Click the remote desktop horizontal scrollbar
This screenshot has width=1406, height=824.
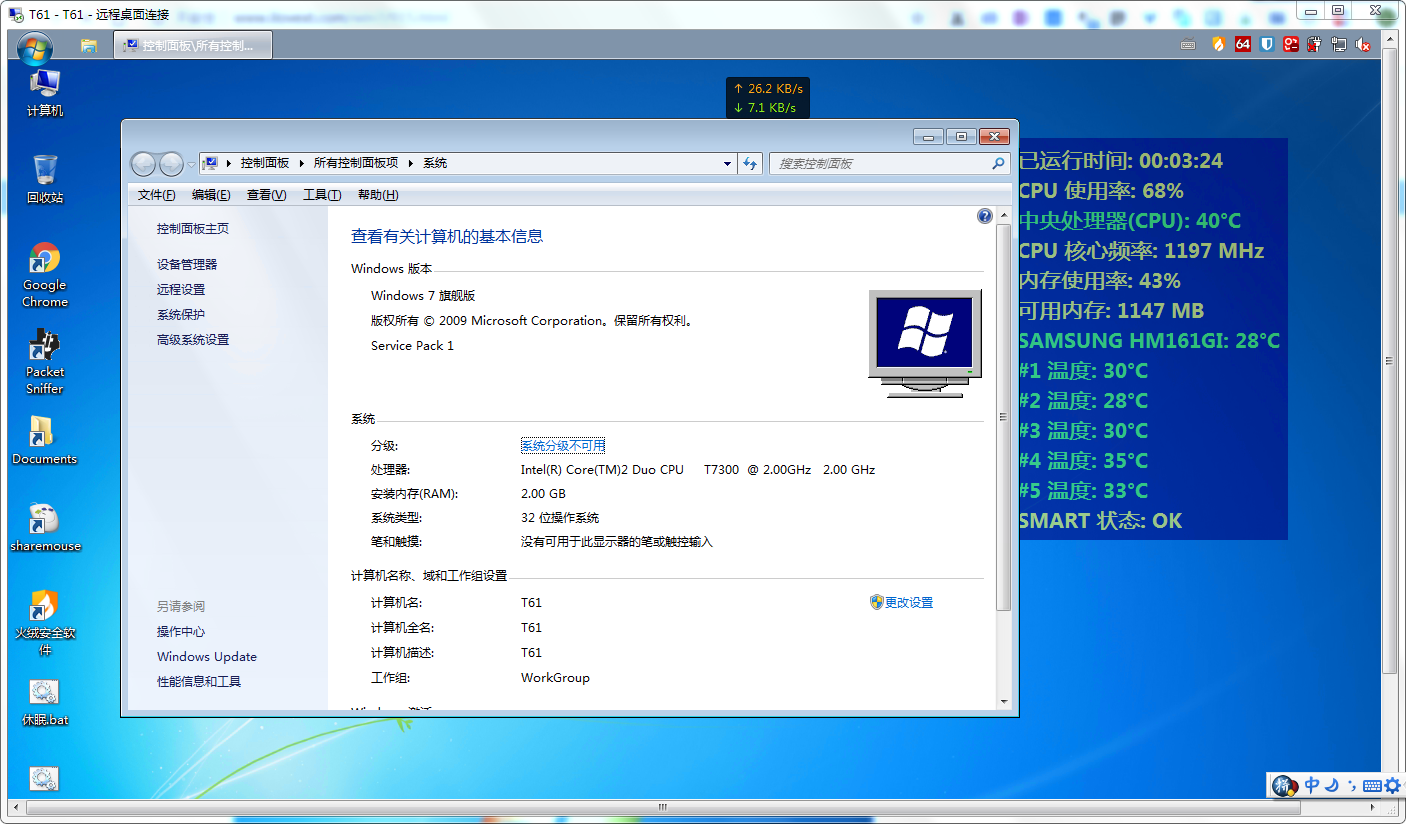tap(662, 806)
